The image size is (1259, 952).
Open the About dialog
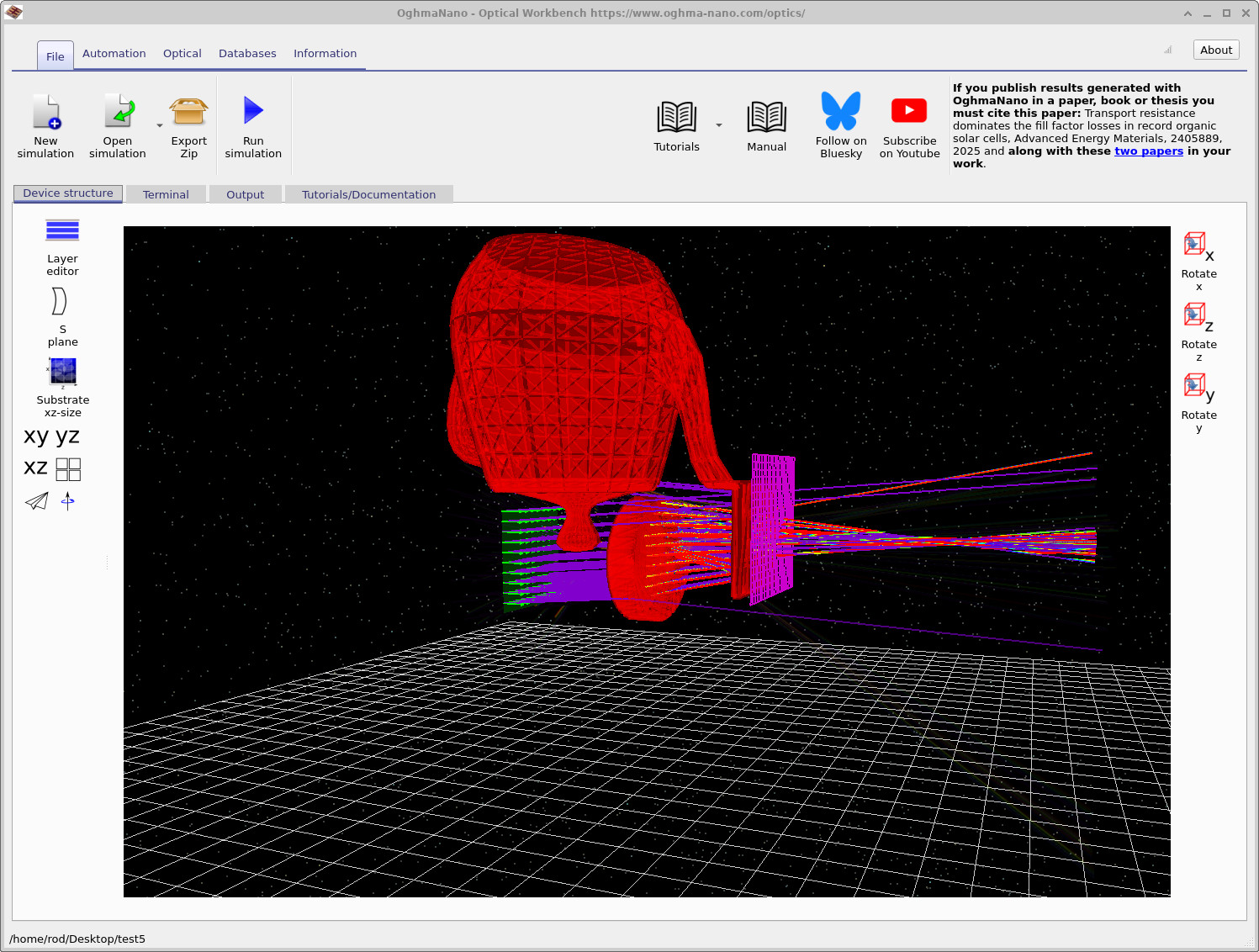(1215, 50)
